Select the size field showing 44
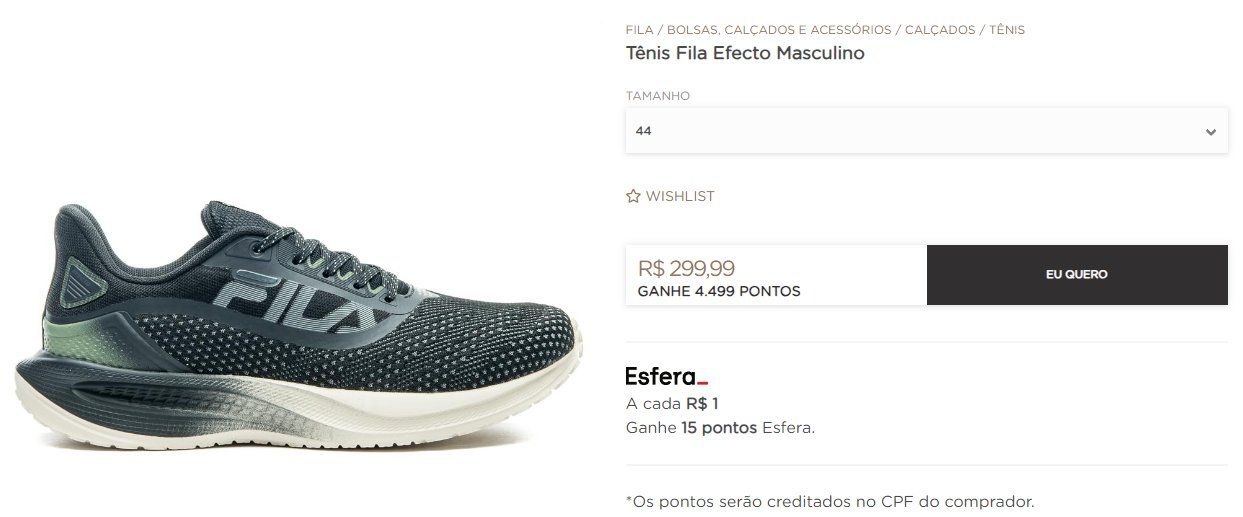This screenshot has height=517, width=1243. pyautogui.click(x=926, y=131)
